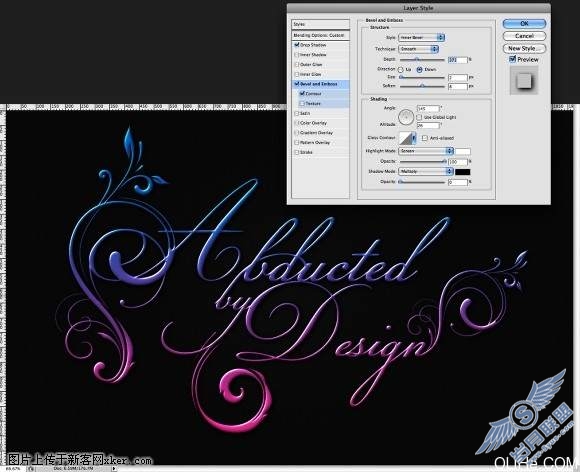
Task: Click the New Style button
Action: coord(524,48)
